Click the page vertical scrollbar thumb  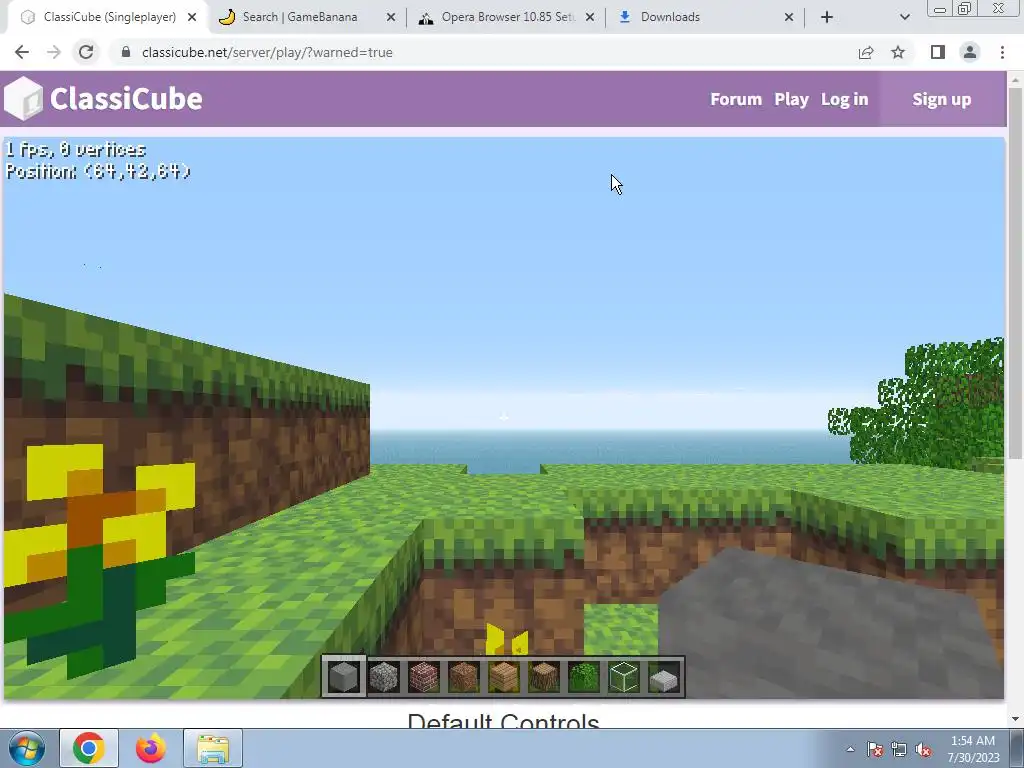pos(1015,272)
